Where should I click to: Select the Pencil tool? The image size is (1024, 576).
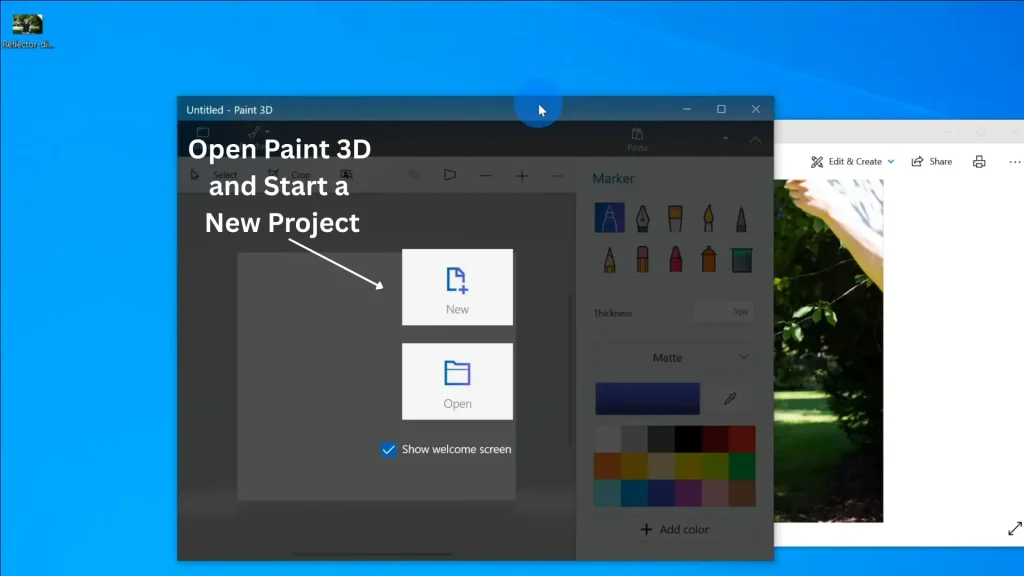610,258
